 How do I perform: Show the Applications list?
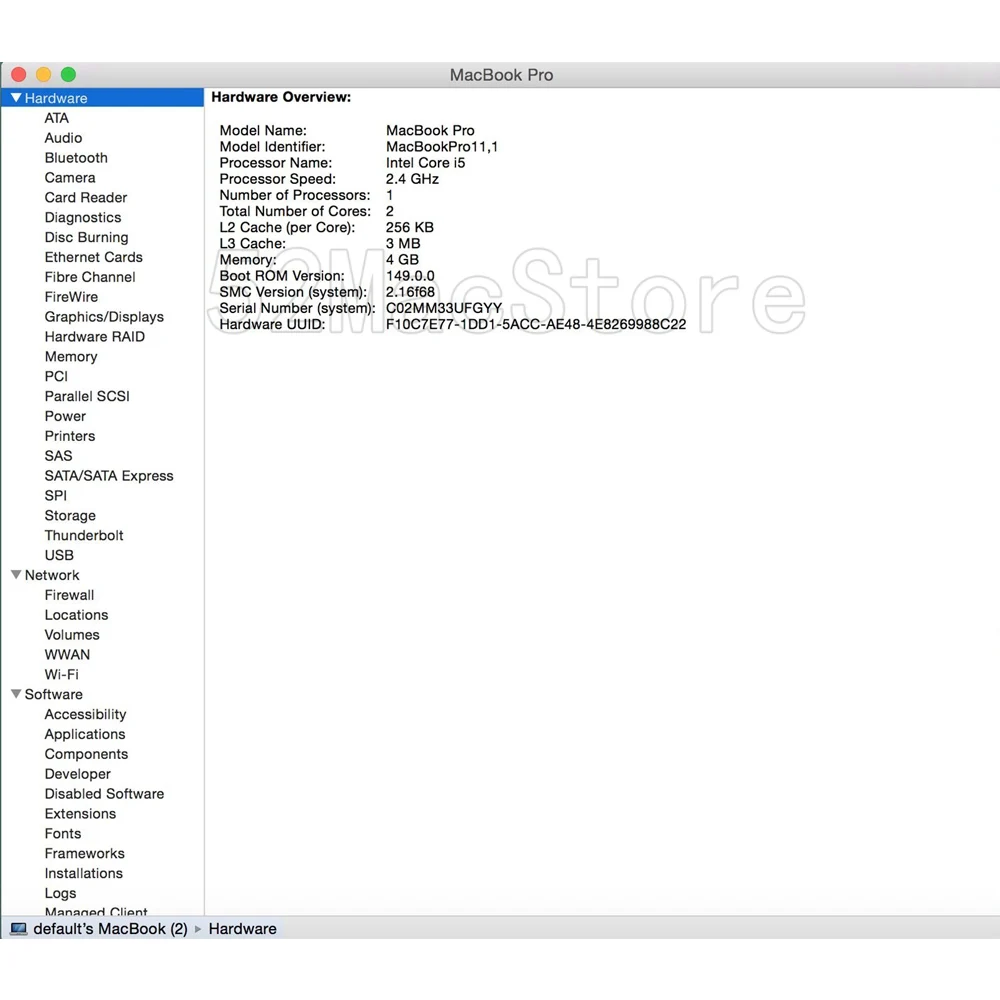pos(85,734)
